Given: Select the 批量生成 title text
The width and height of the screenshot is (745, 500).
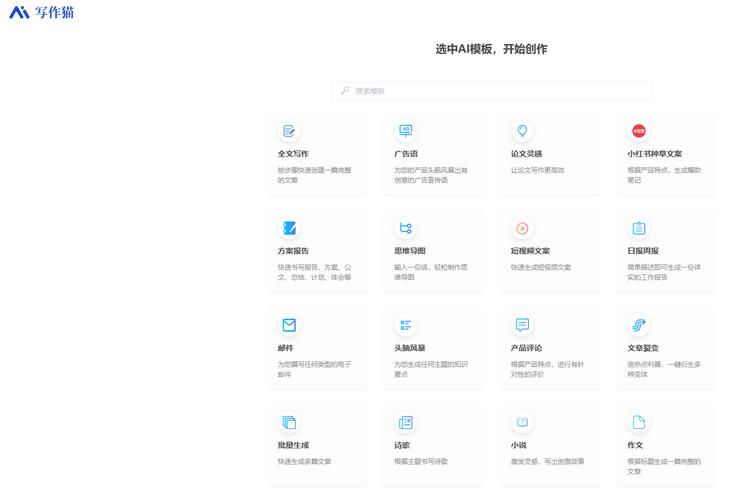Looking at the screenshot, I should click(293, 445).
